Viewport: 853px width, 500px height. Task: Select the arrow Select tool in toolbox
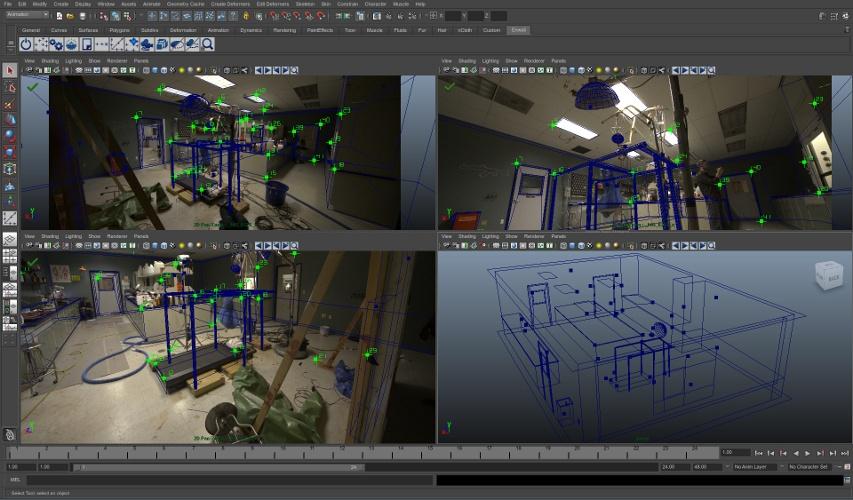point(10,70)
